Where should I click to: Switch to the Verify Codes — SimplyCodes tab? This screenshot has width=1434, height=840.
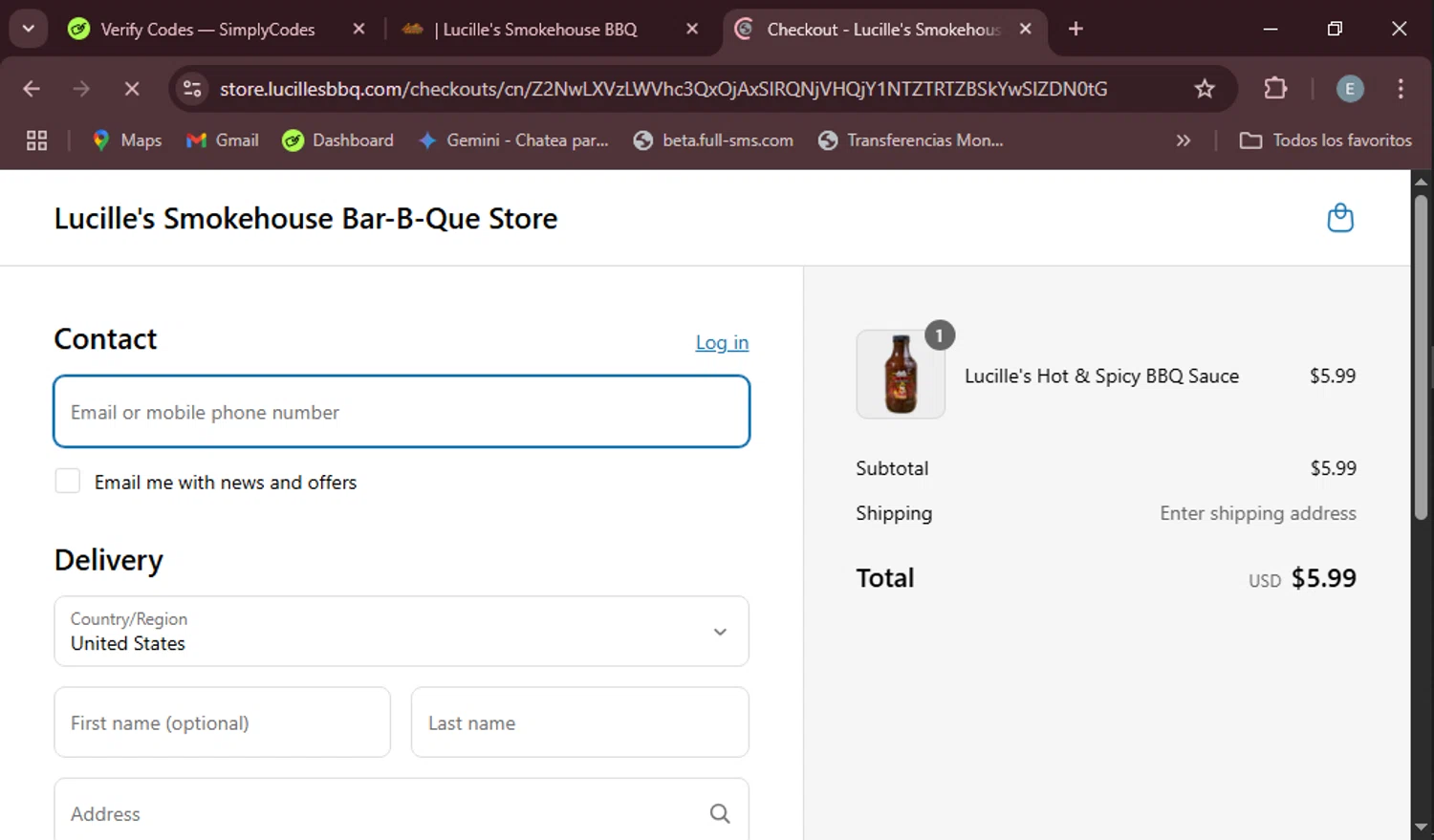click(x=207, y=30)
